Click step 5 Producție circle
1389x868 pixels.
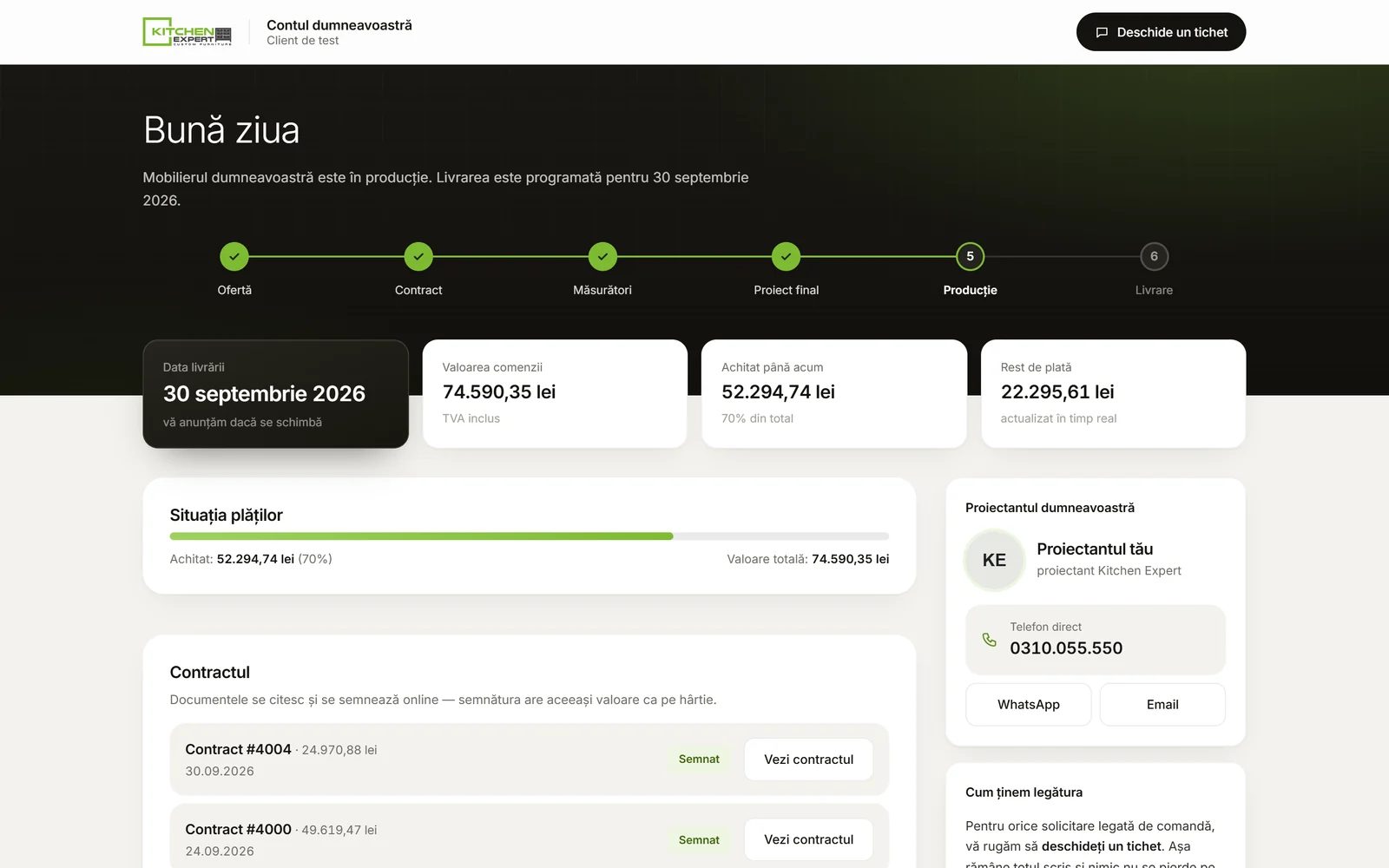click(x=970, y=256)
